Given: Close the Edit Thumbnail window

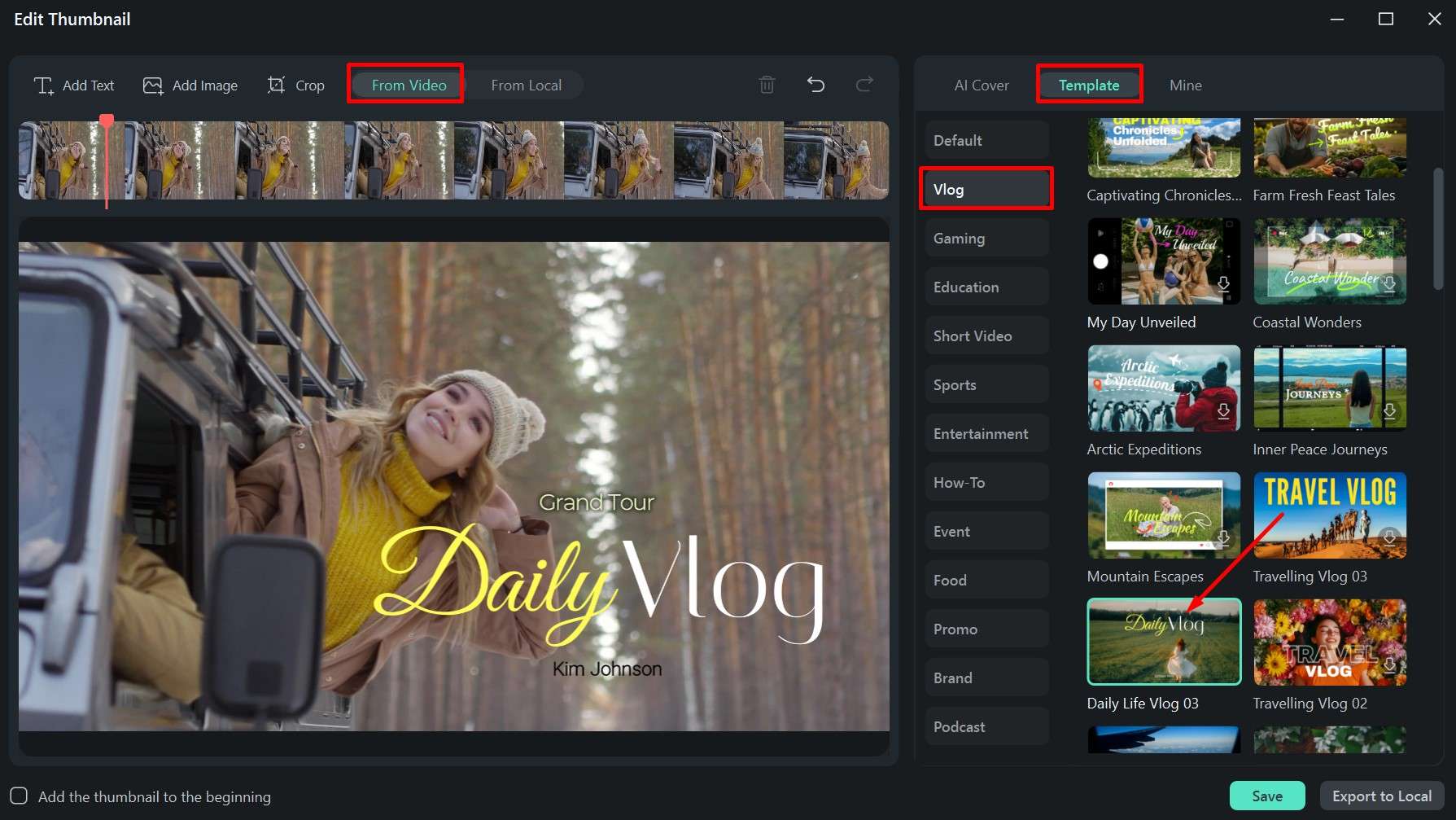Looking at the screenshot, I should point(1434,19).
